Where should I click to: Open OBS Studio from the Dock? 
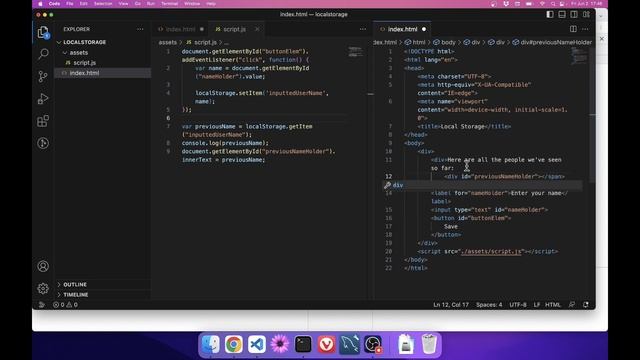pos(373,344)
